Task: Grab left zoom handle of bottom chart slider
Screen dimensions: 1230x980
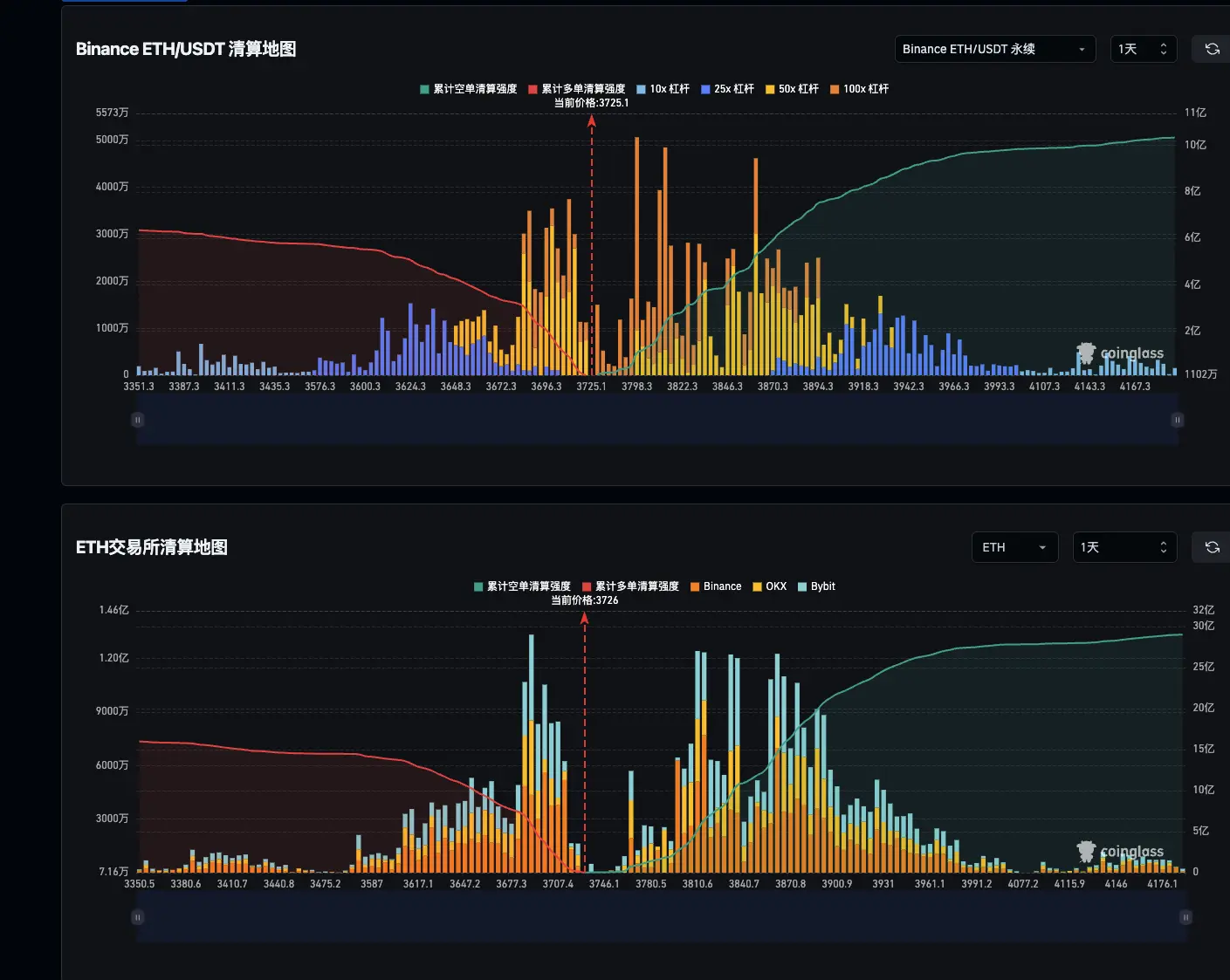Action: (137, 917)
